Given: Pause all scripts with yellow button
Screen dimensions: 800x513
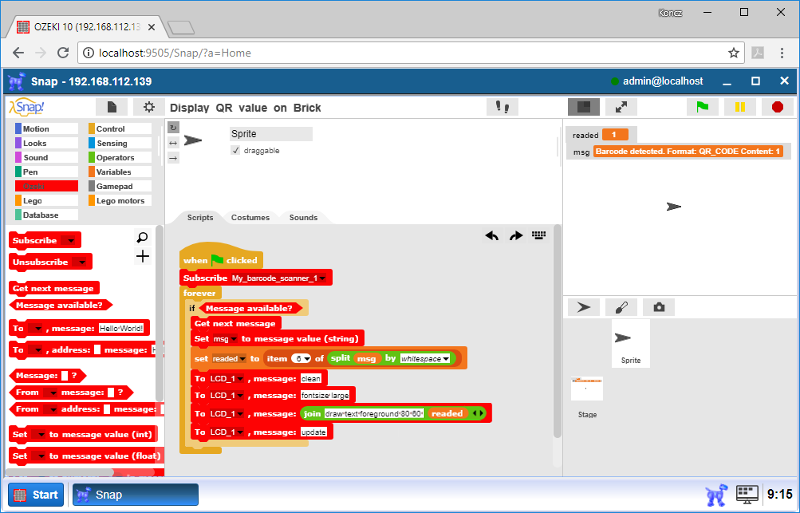Looking at the screenshot, I should click(x=740, y=107).
